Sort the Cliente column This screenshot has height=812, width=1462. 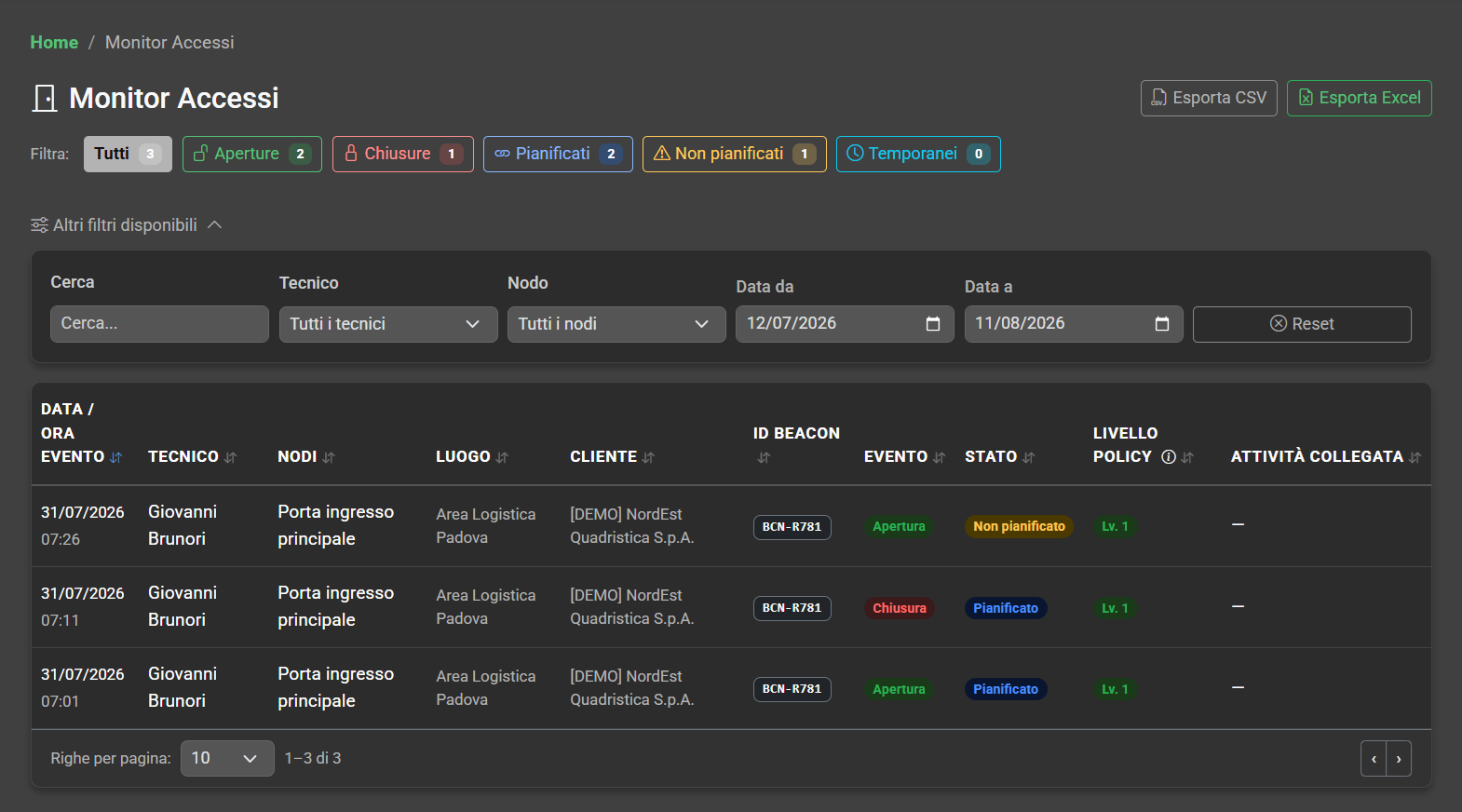point(648,457)
